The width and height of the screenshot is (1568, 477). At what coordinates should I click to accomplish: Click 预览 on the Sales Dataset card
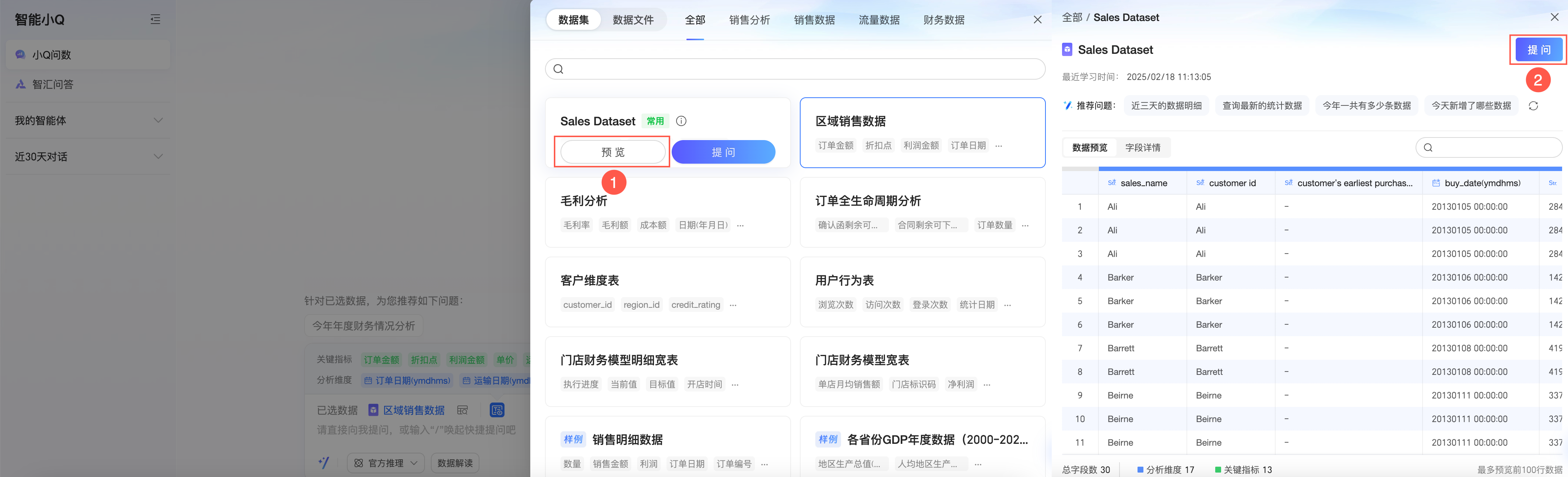point(612,152)
